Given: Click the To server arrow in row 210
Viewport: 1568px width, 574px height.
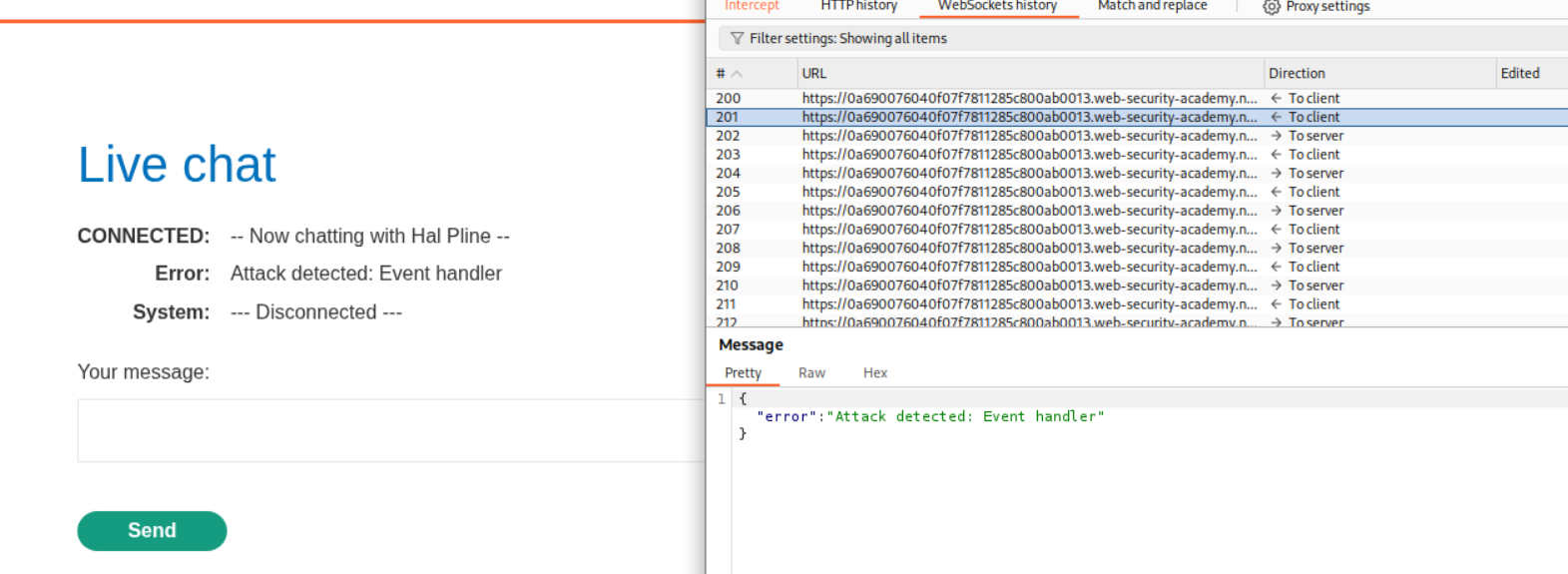Looking at the screenshot, I should click(1276, 286).
